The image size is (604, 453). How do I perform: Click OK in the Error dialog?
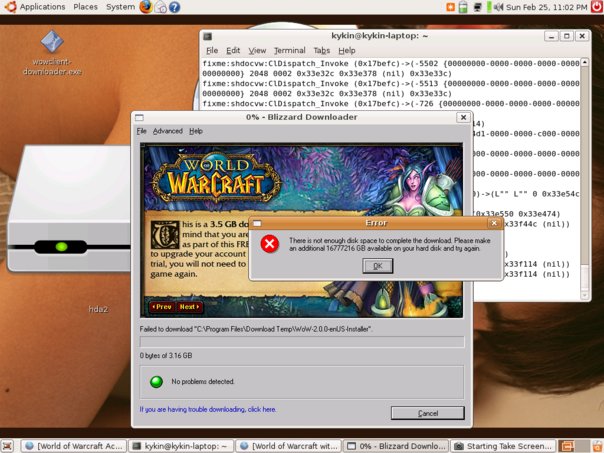point(378,266)
